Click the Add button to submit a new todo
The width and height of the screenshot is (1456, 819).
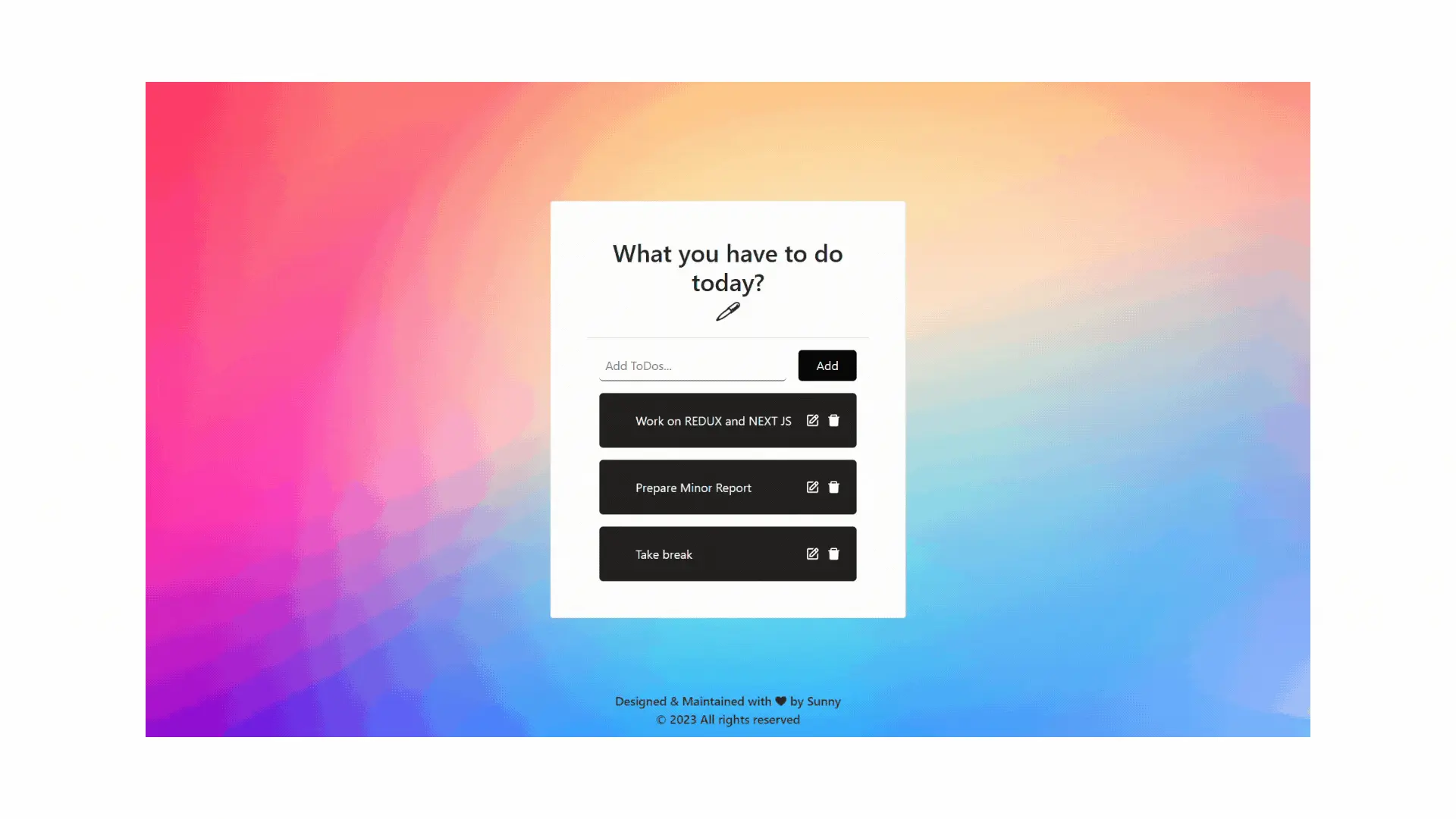click(827, 365)
